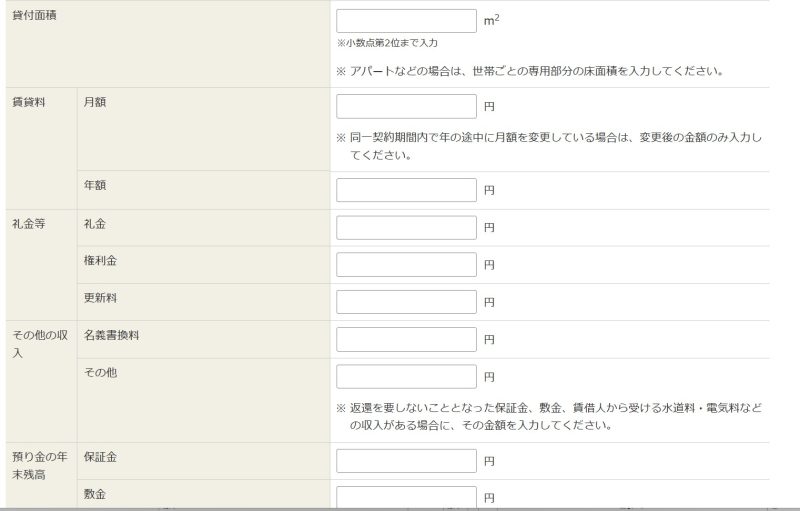This screenshot has height=511, width=800.
Task: Click the 名義書換料 label text
Action: coord(112,336)
